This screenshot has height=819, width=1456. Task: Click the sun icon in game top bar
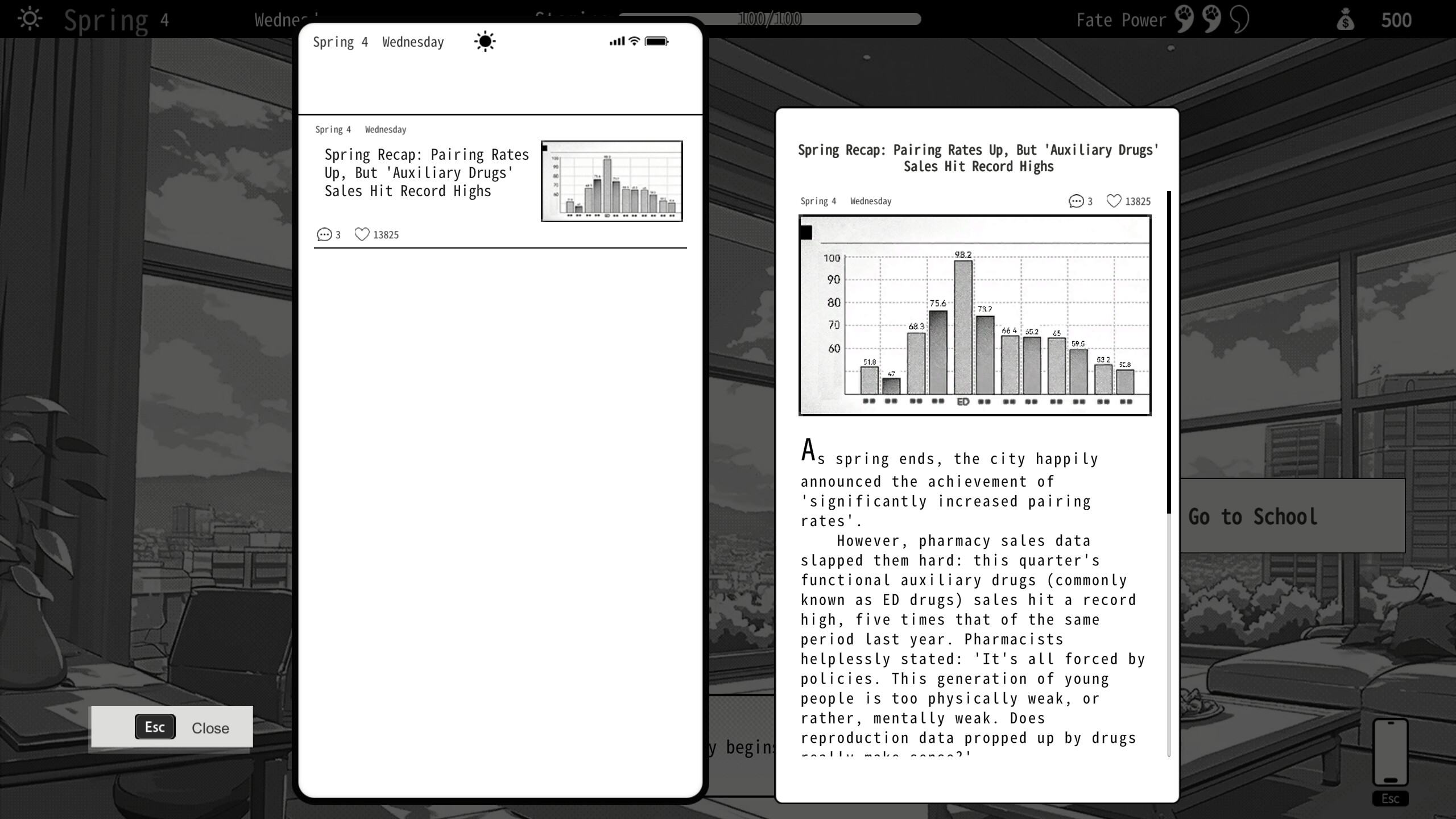pos(30,19)
